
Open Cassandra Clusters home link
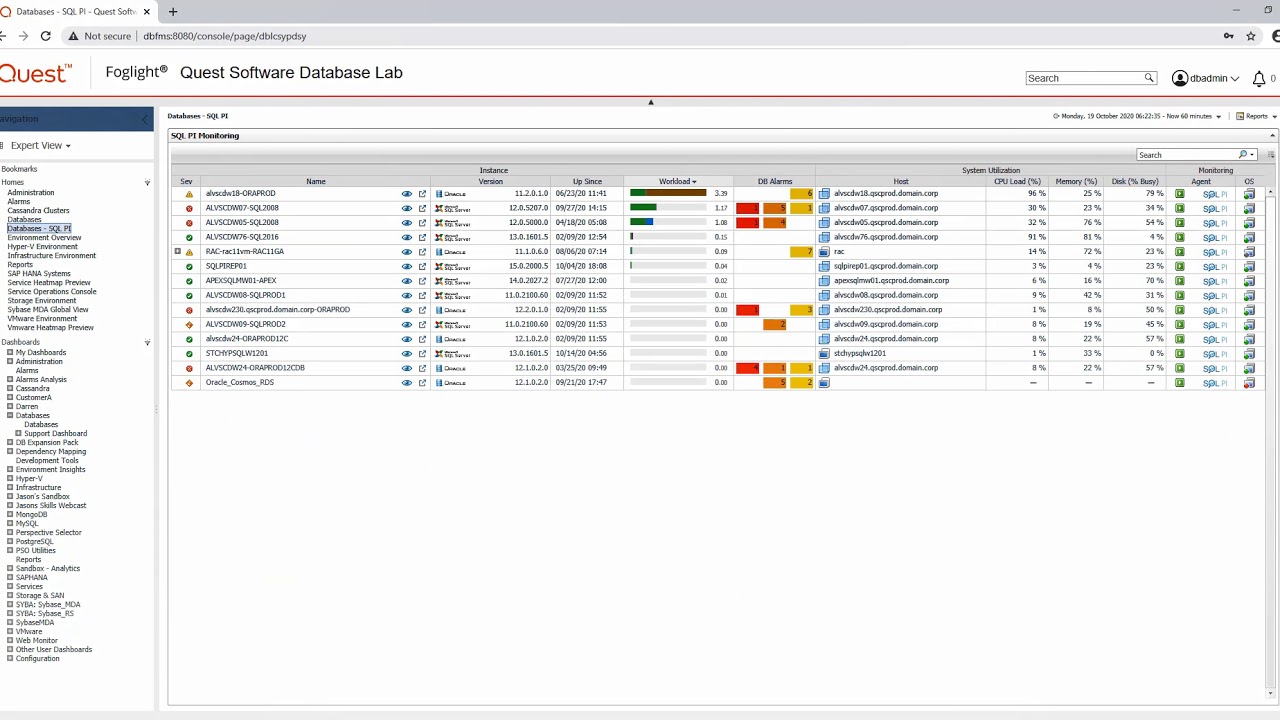[38, 211]
